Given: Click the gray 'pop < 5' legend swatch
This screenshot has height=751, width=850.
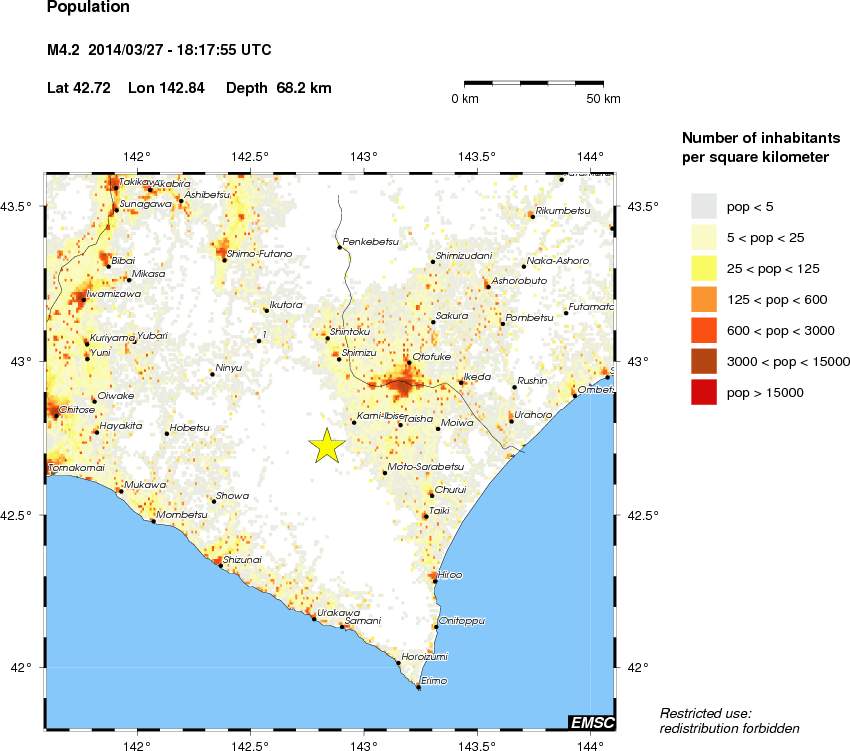Looking at the screenshot, I should click(704, 206).
